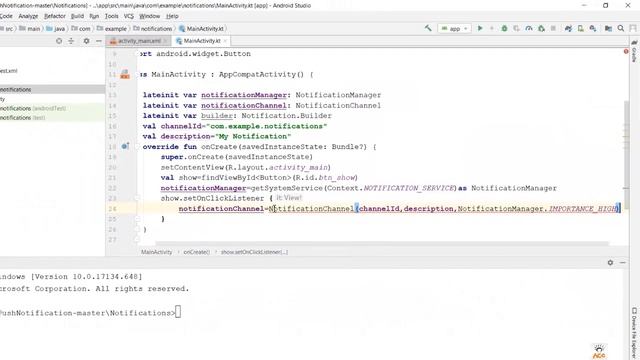This screenshot has height=360, width=640.
Task: Click the fold end marker on line 25
Action: 138,219
